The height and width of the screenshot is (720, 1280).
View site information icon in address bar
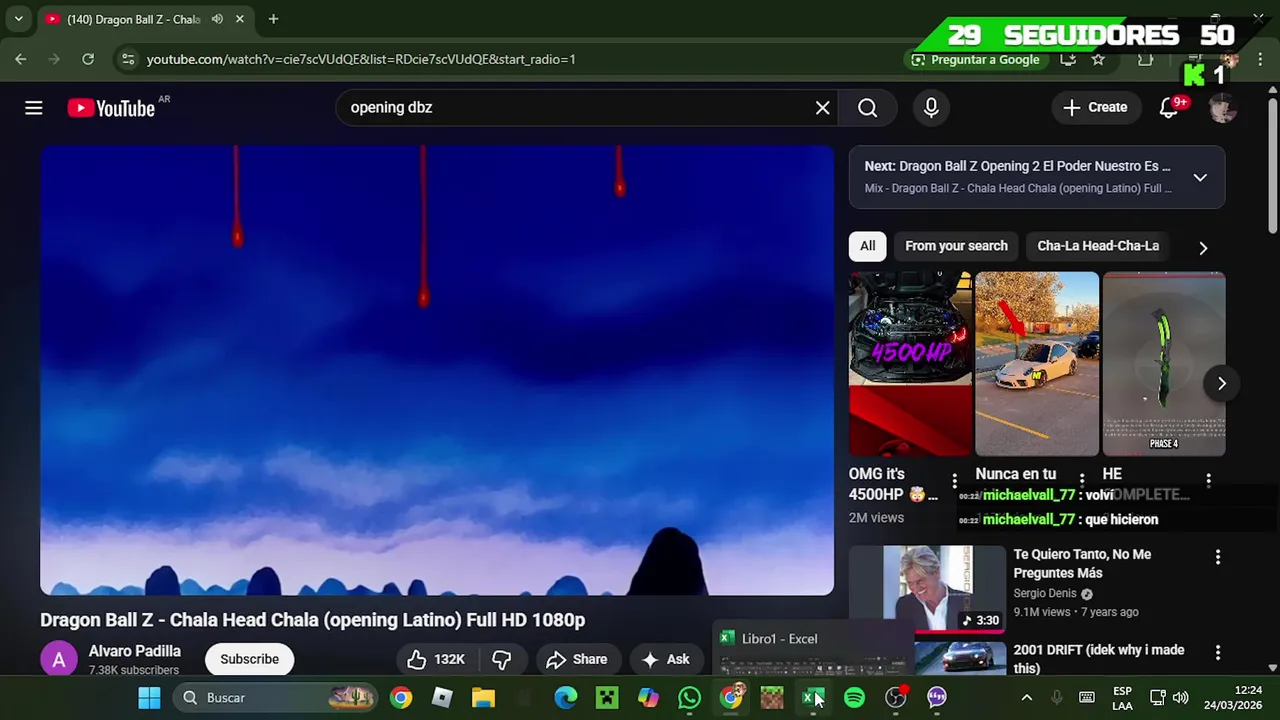click(127, 59)
